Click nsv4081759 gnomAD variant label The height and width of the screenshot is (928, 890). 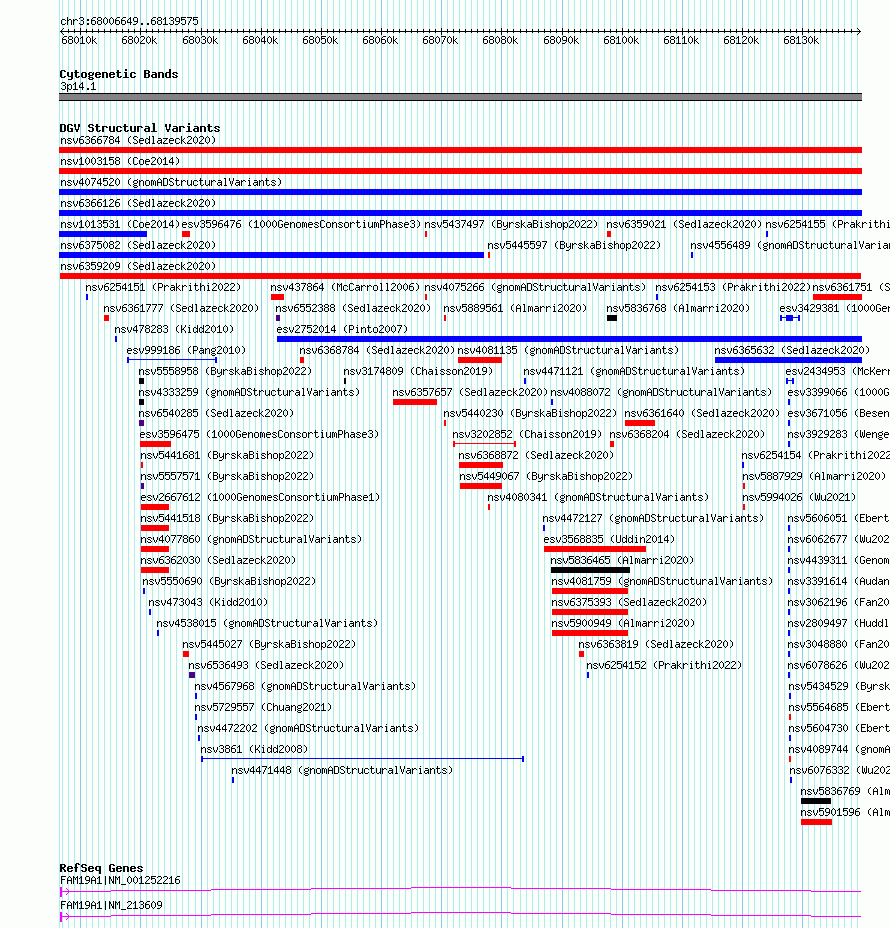point(662,581)
